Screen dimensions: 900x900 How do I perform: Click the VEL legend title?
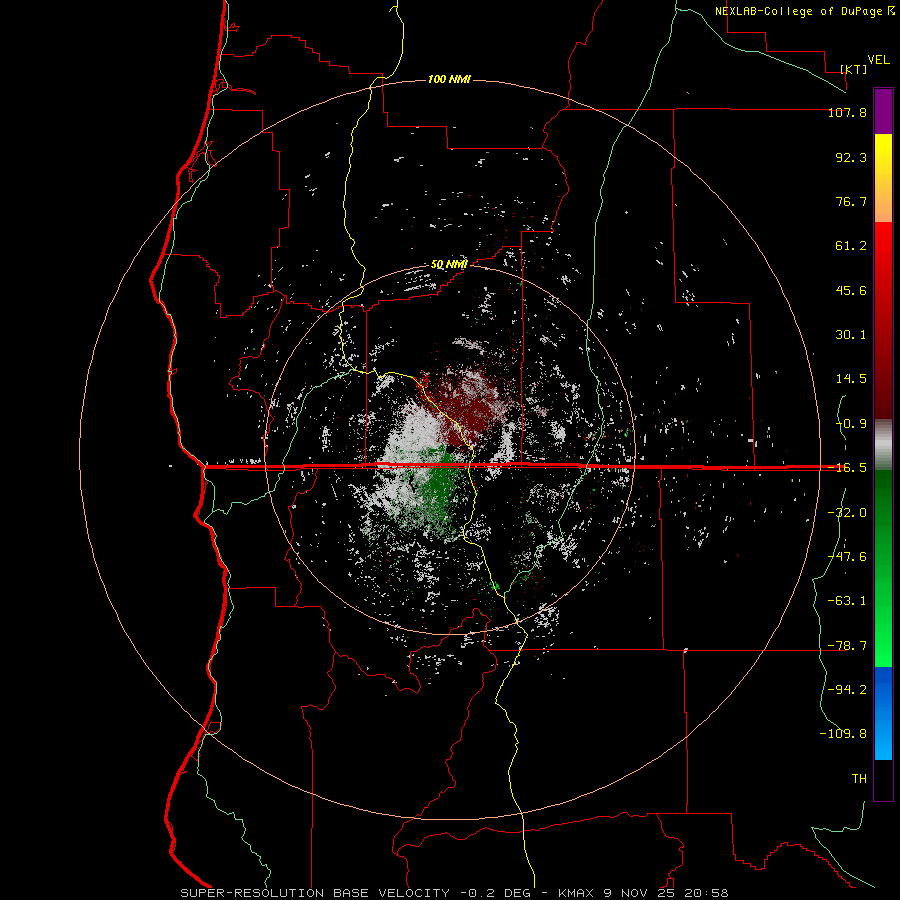[x=878, y=60]
